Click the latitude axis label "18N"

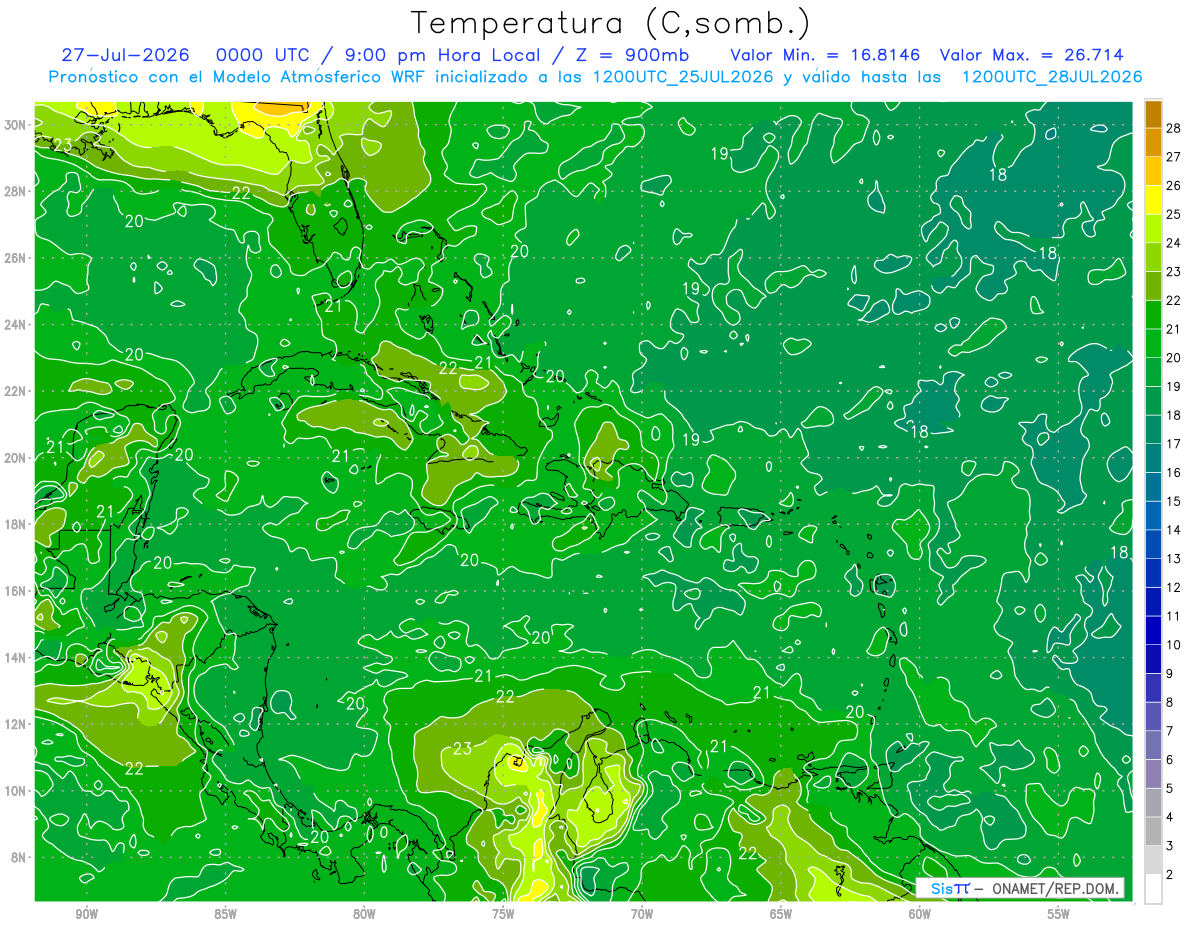(x=17, y=524)
